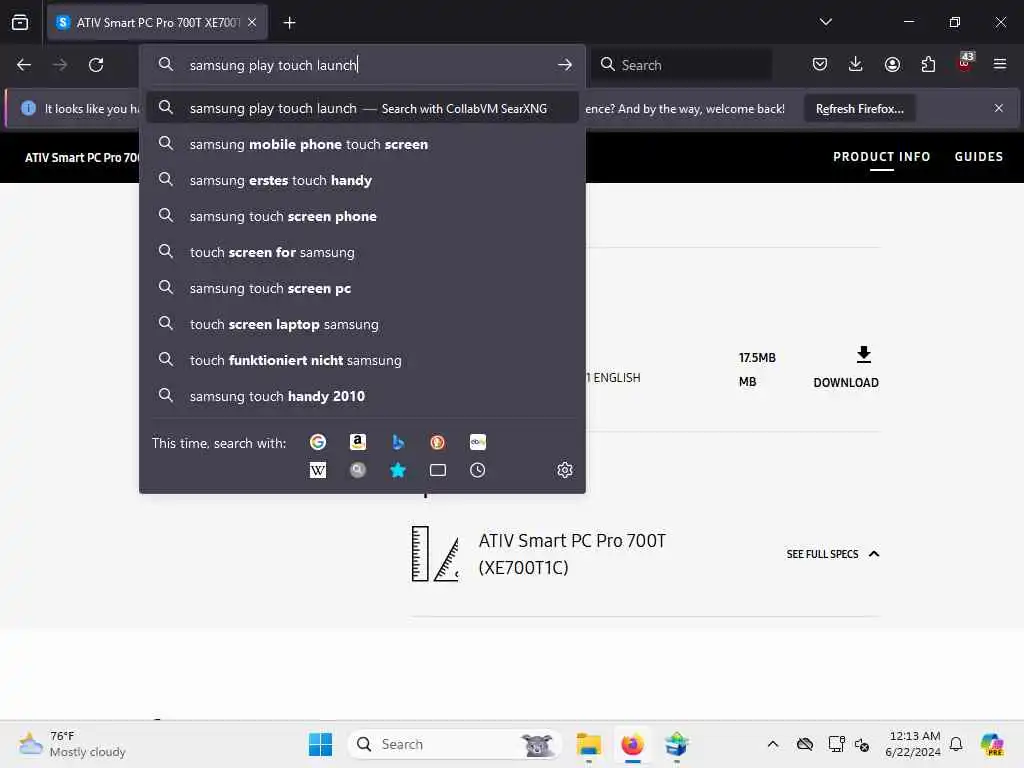
Task: Open PRODUCT INFO tab
Action: 881,157
